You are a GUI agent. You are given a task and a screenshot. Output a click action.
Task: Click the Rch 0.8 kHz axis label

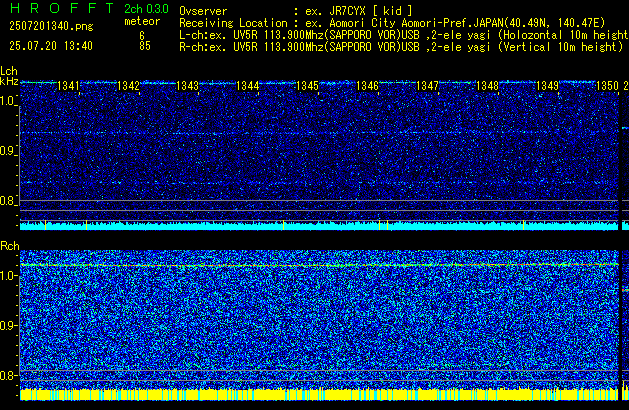[x=8, y=375]
